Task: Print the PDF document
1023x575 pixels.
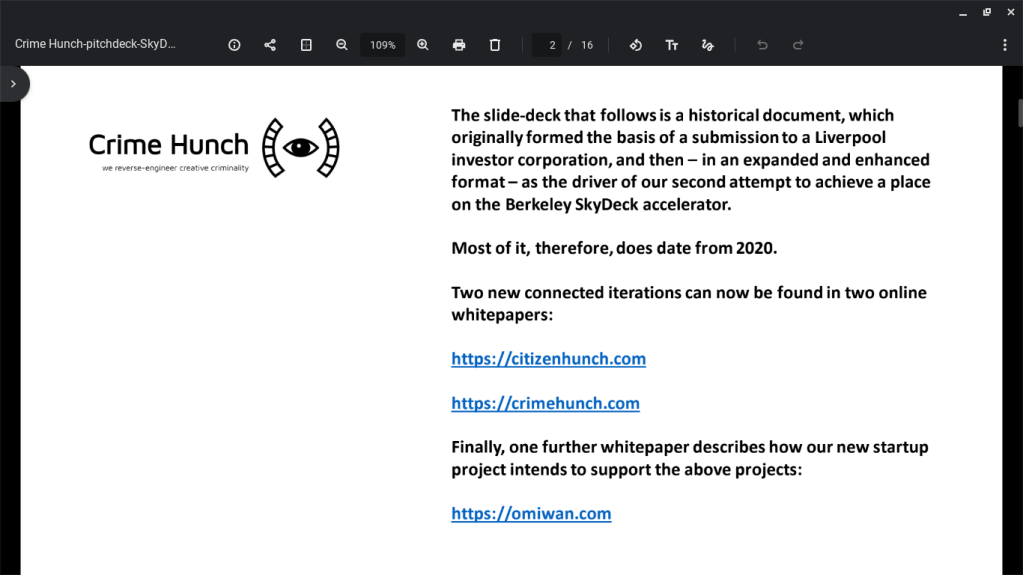Action: click(459, 45)
